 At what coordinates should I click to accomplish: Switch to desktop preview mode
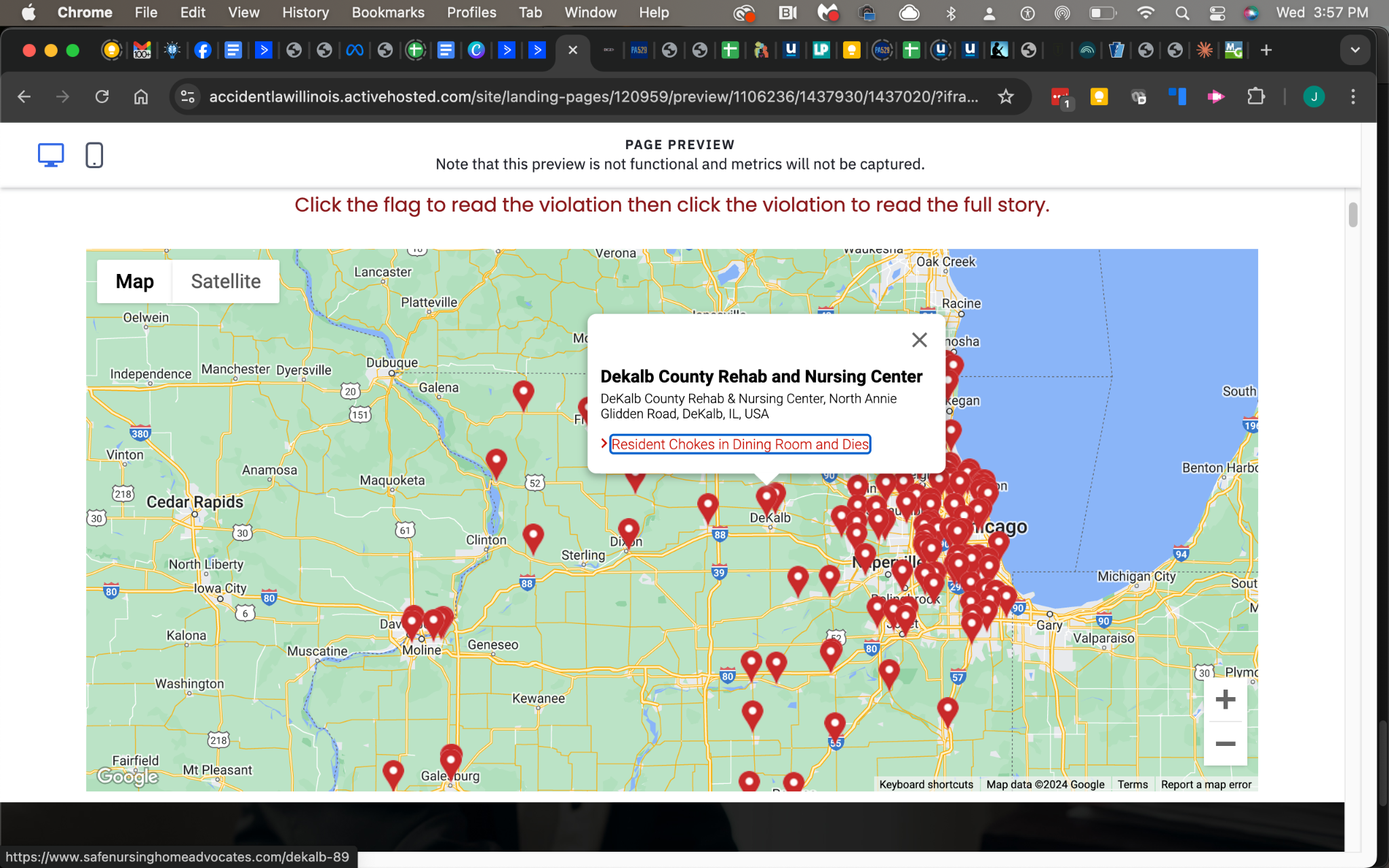pos(51,155)
